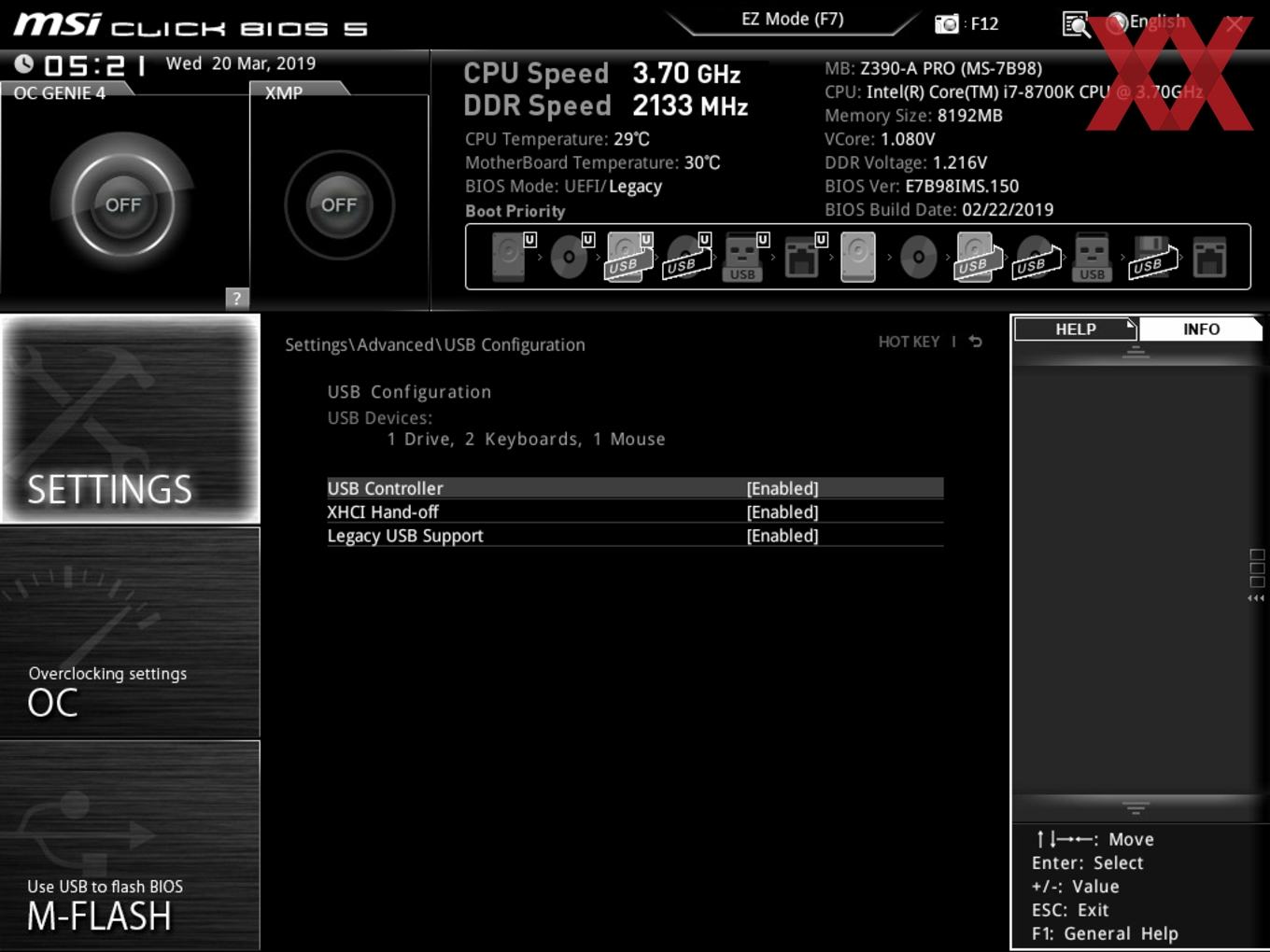
Task: Select the legacy network boot device icon
Action: [x=1209, y=257]
